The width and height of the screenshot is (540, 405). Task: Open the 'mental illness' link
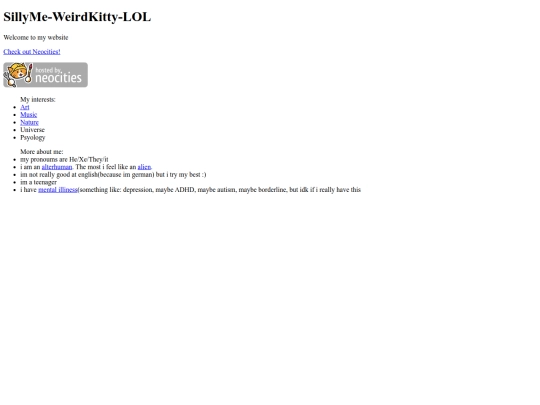[x=58, y=190]
